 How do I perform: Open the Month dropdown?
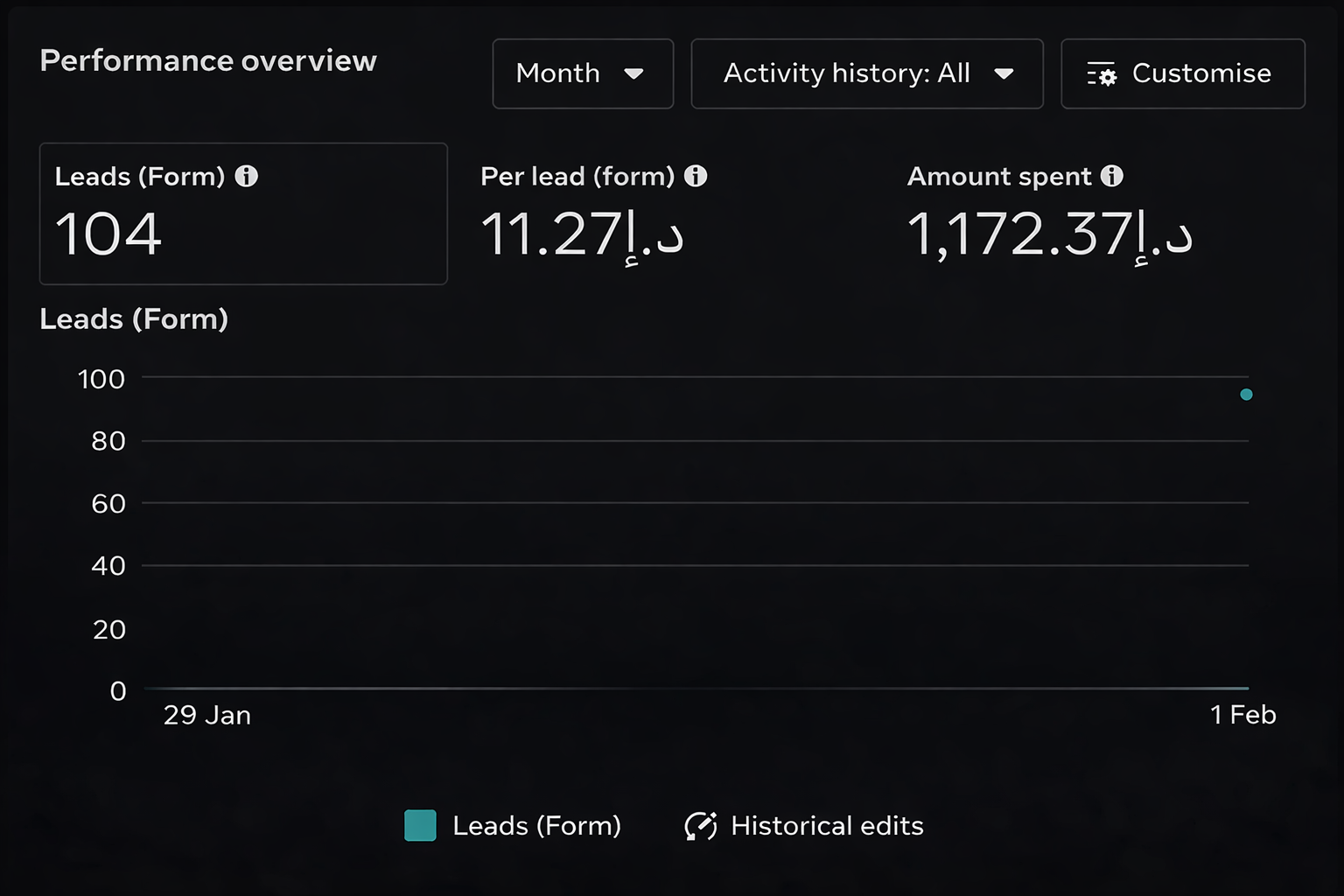tap(582, 74)
